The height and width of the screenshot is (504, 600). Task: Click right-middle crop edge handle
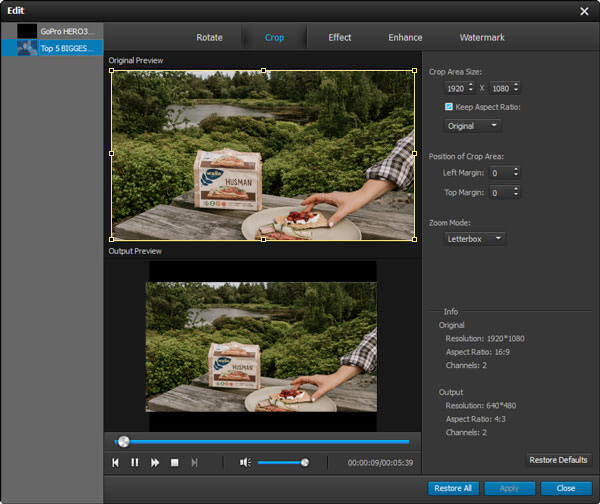[414, 153]
